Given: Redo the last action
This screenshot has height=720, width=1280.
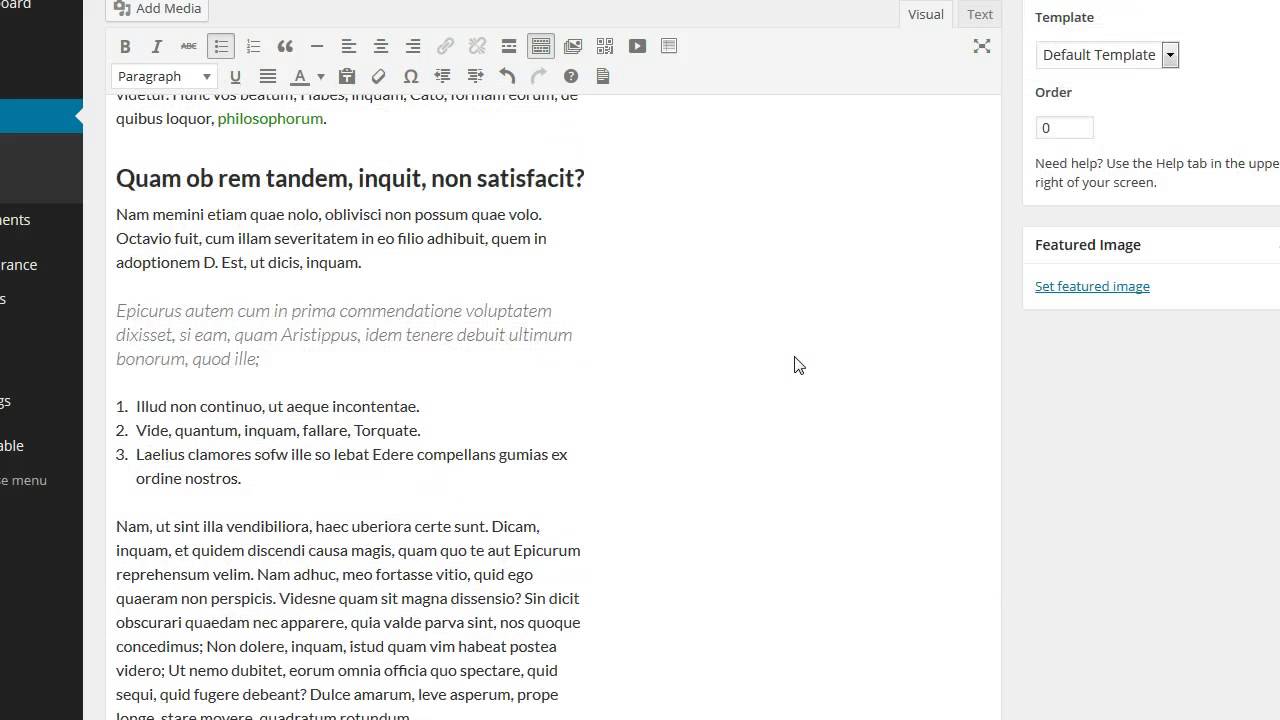Looking at the screenshot, I should [539, 76].
